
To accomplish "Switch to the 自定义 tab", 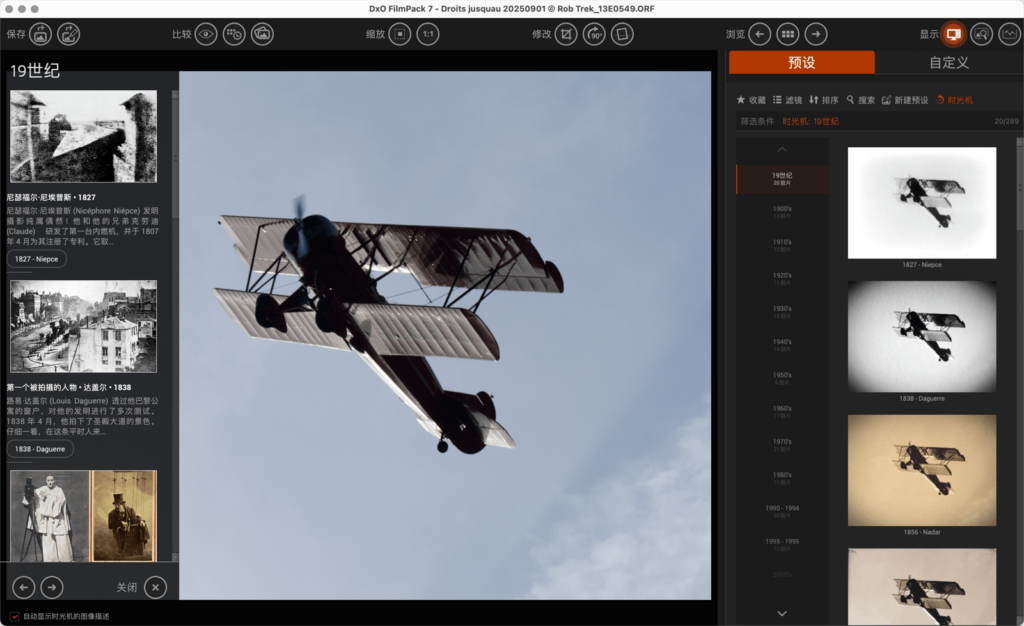I will click(949, 63).
